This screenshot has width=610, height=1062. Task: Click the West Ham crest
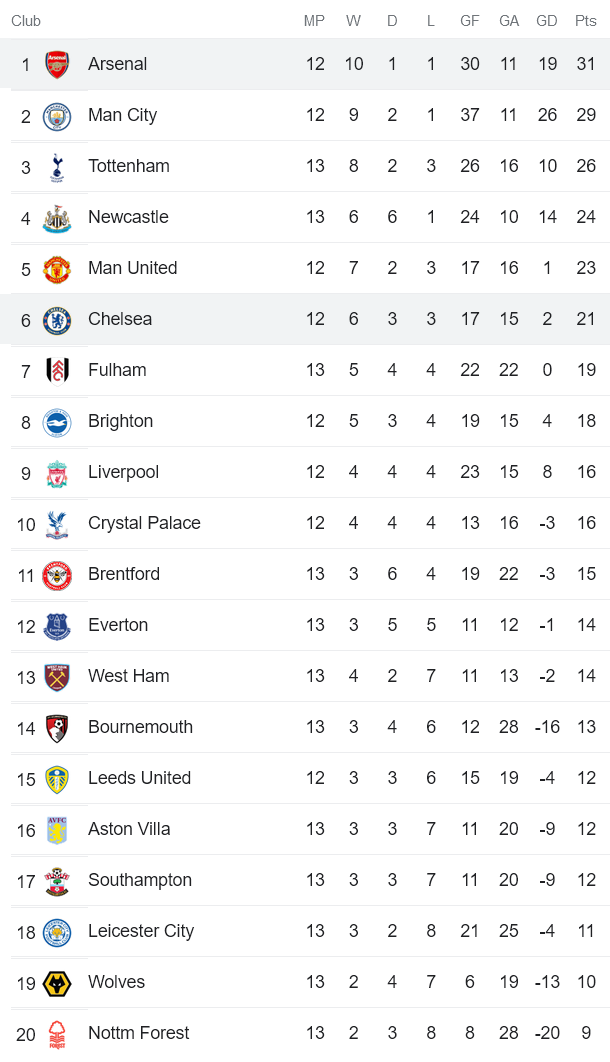click(57, 677)
